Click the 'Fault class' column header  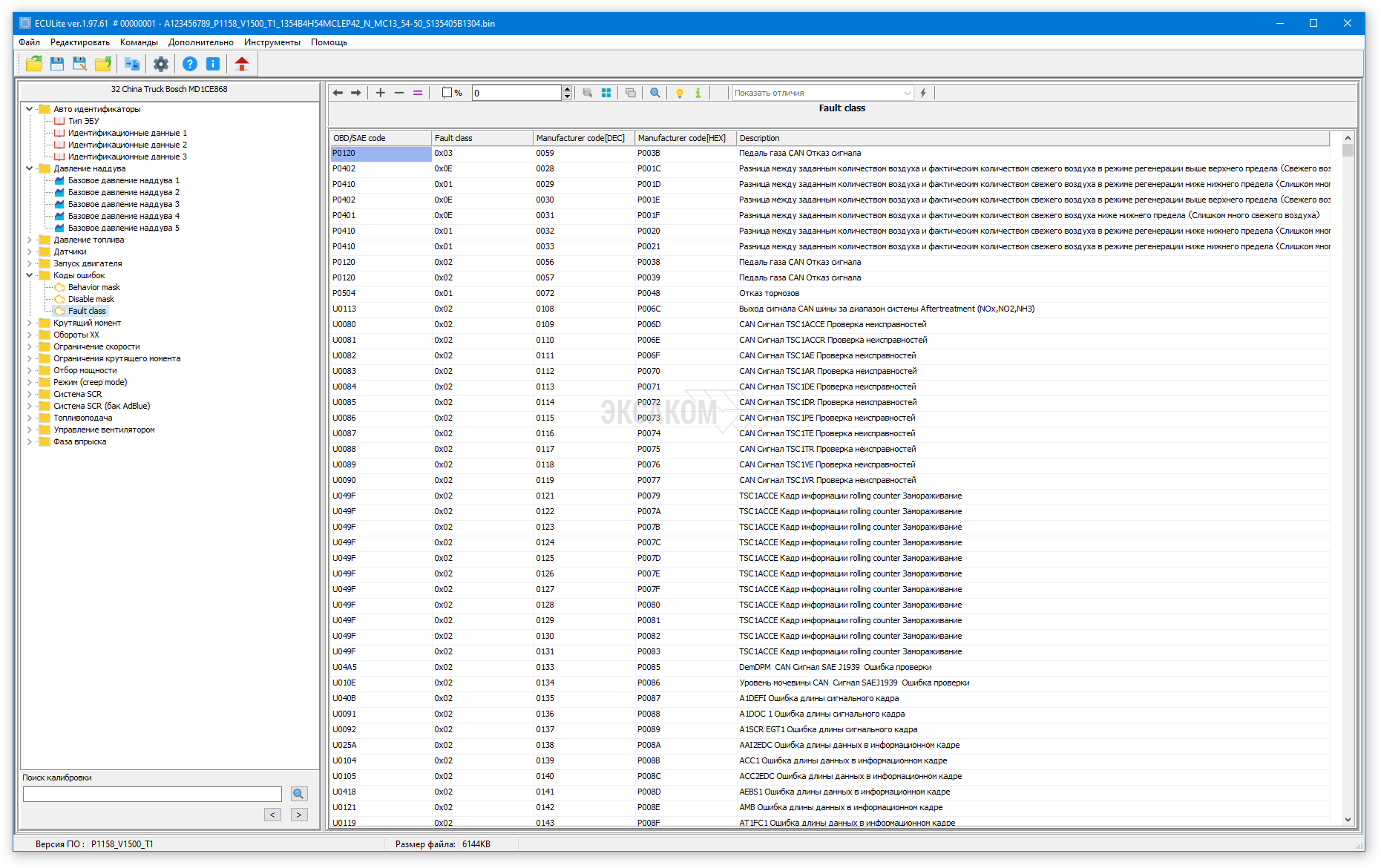[x=482, y=138]
